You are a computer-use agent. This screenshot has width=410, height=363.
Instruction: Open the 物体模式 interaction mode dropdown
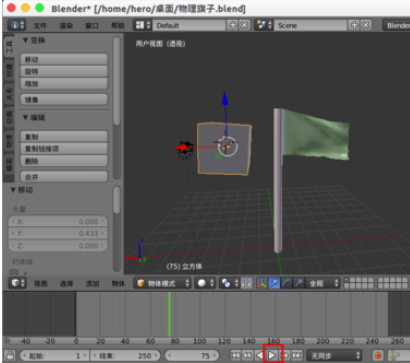[x=163, y=283]
